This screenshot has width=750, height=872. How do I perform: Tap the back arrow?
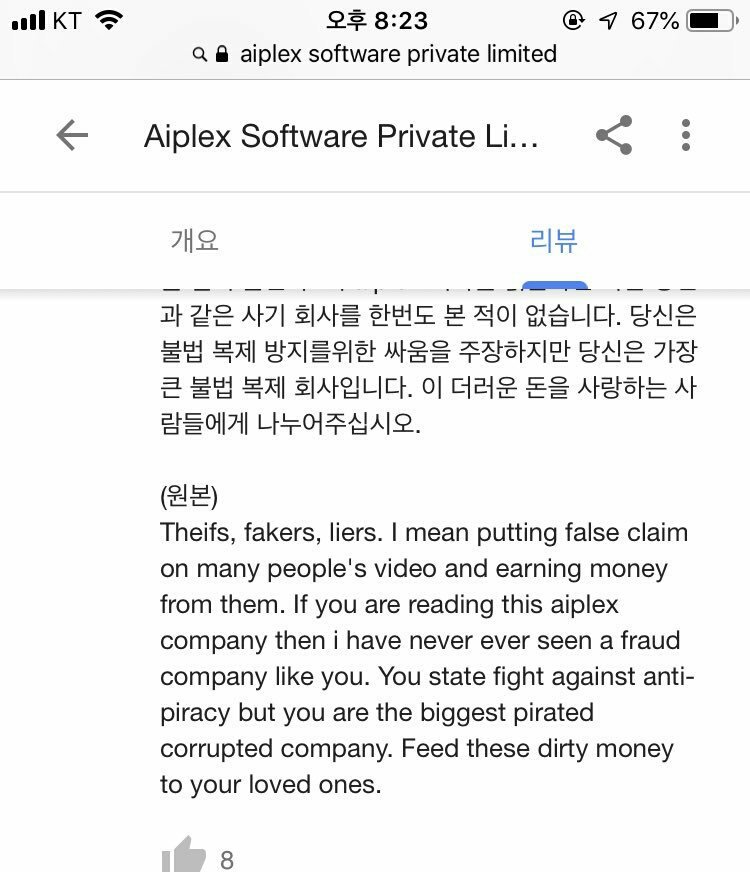(x=72, y=135)
